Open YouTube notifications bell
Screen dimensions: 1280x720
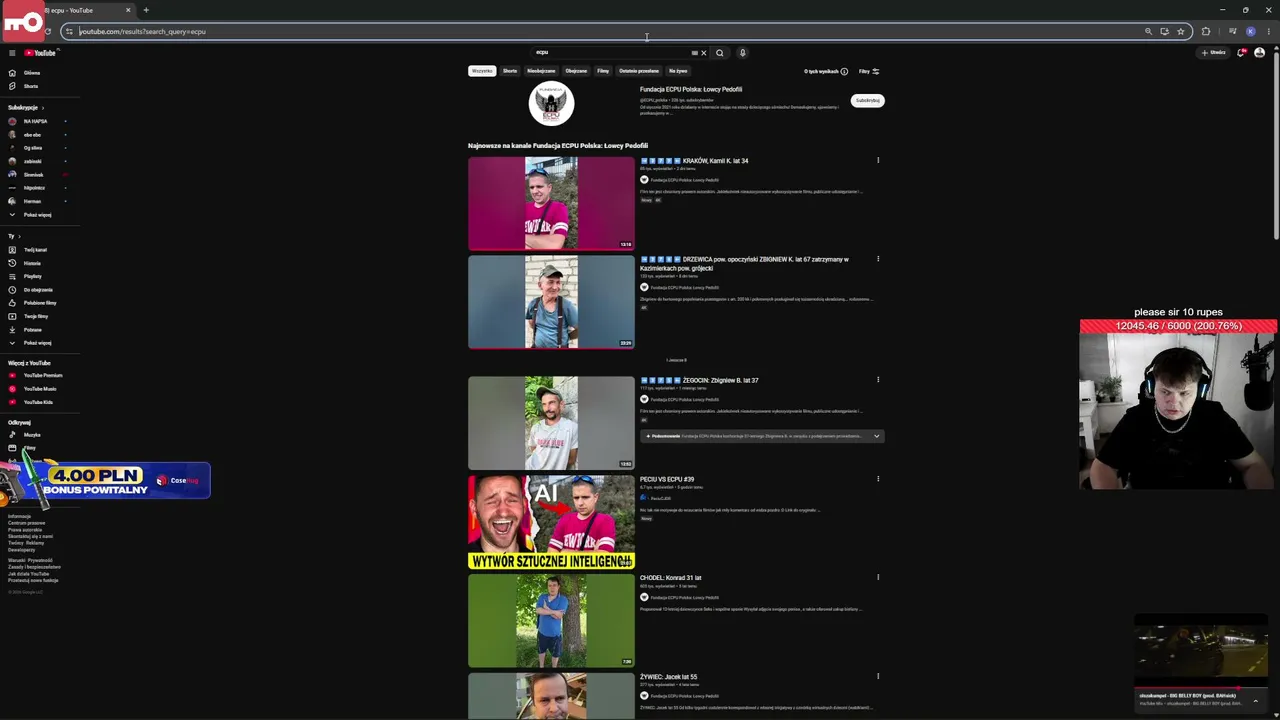[1241, 53]
